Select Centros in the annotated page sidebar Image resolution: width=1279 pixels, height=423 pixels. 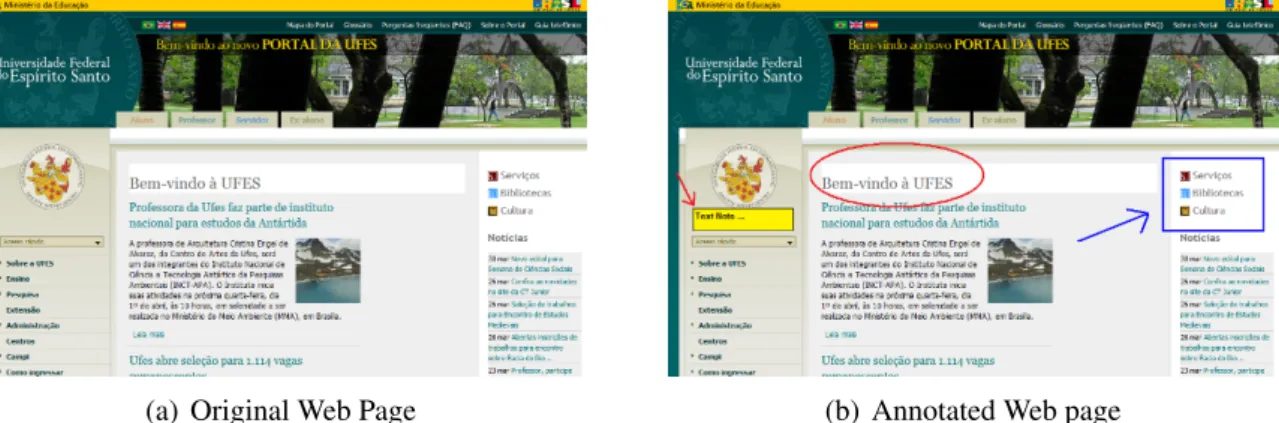click(713, 340)
